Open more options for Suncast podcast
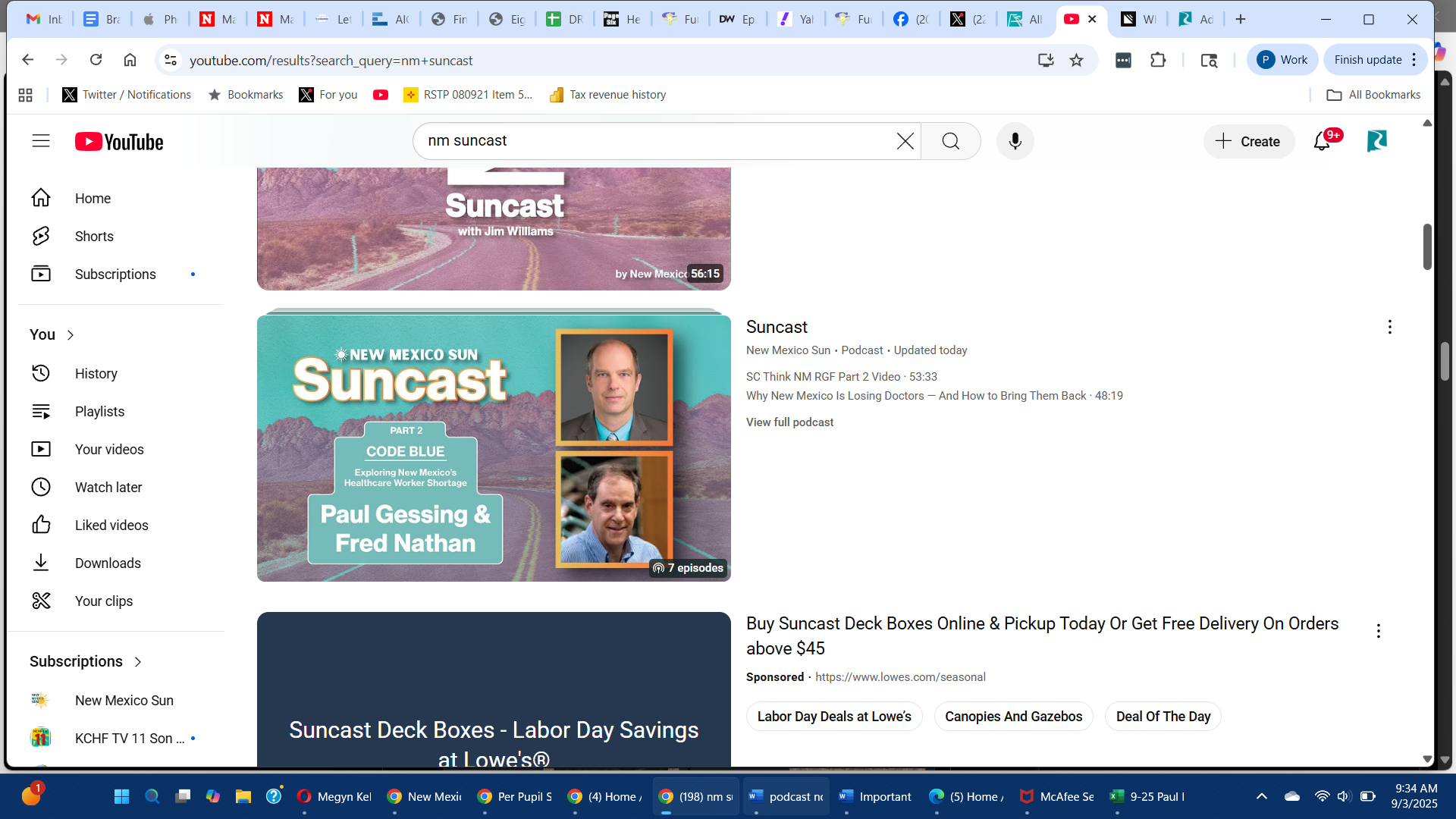This screenshot has width=1456, height=819. (x=1389, y=327)
